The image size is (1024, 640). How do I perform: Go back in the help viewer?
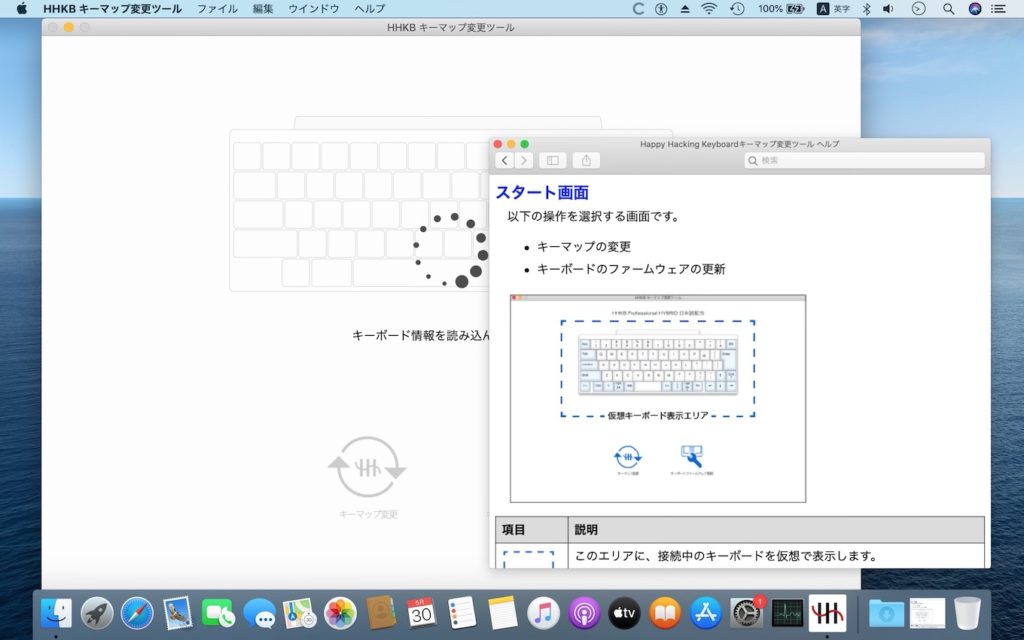point(504,160)
